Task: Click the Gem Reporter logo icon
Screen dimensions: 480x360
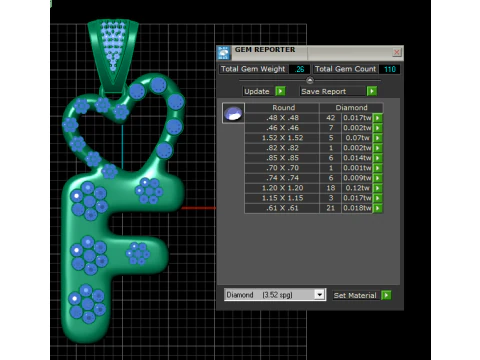Action: point(223,53)
